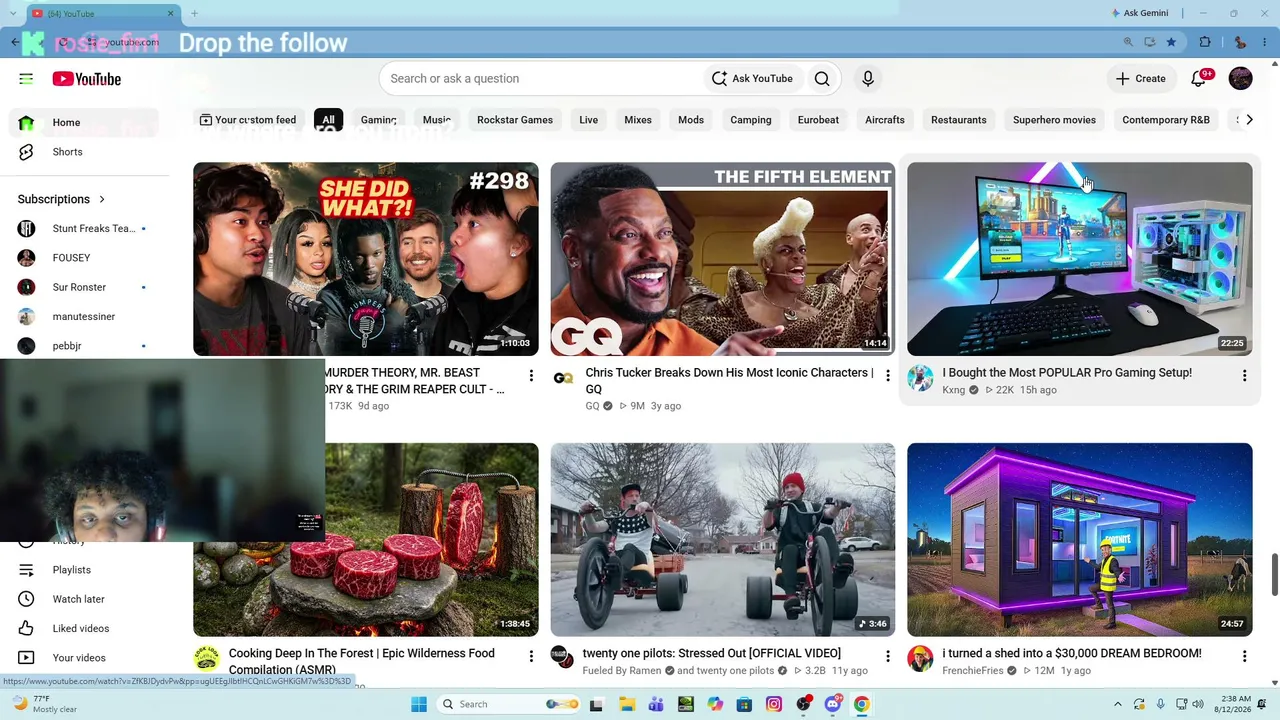The image size is (1280, 720).
Task: Go to Home in the sidebar
Action: coord(84,123)
